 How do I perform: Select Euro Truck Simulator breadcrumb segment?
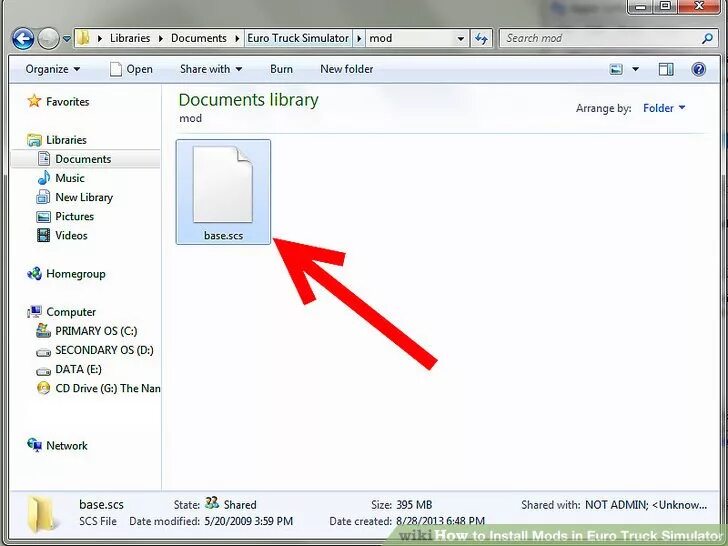(x=298, y=38)
